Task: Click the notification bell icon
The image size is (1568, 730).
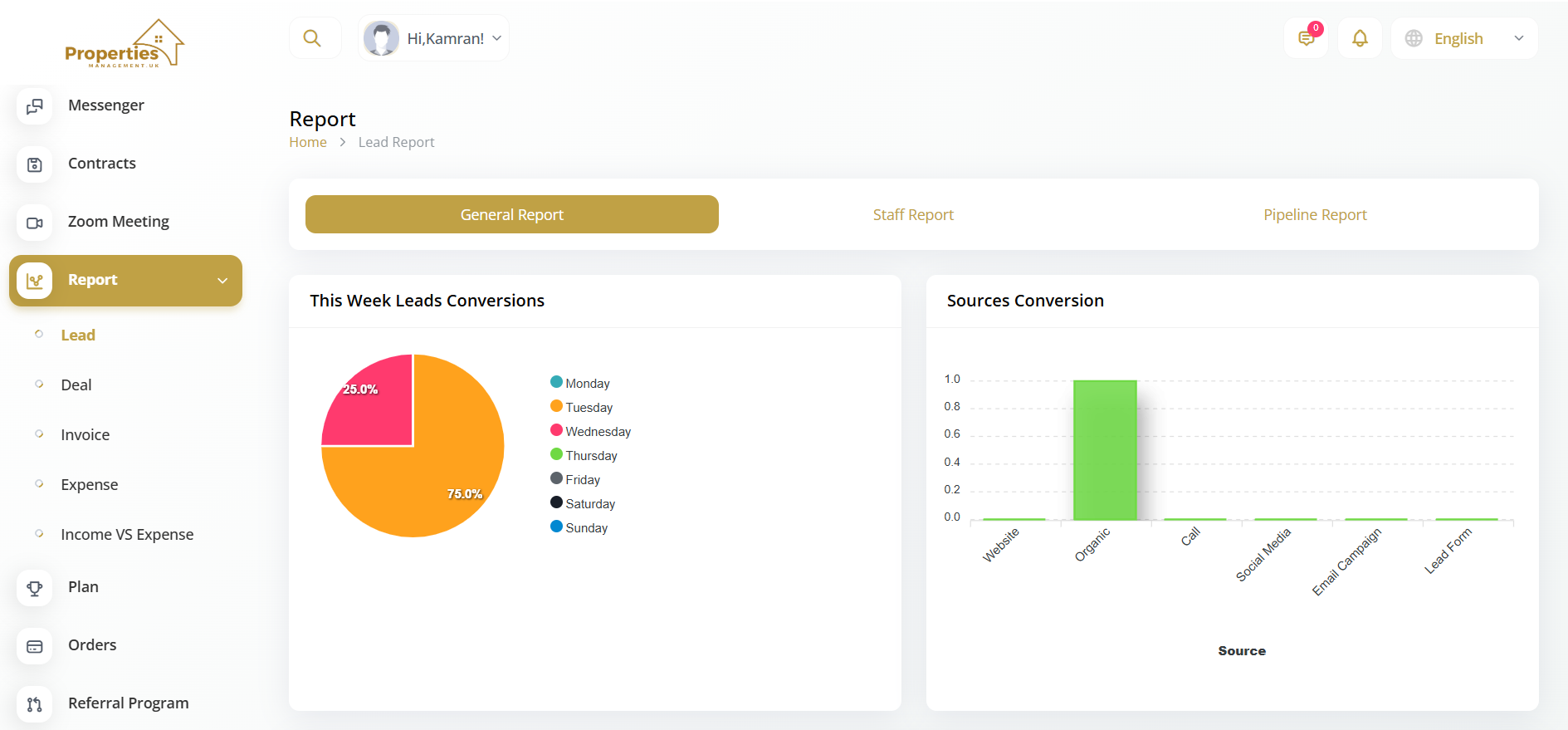Action: pos(1360,38)
